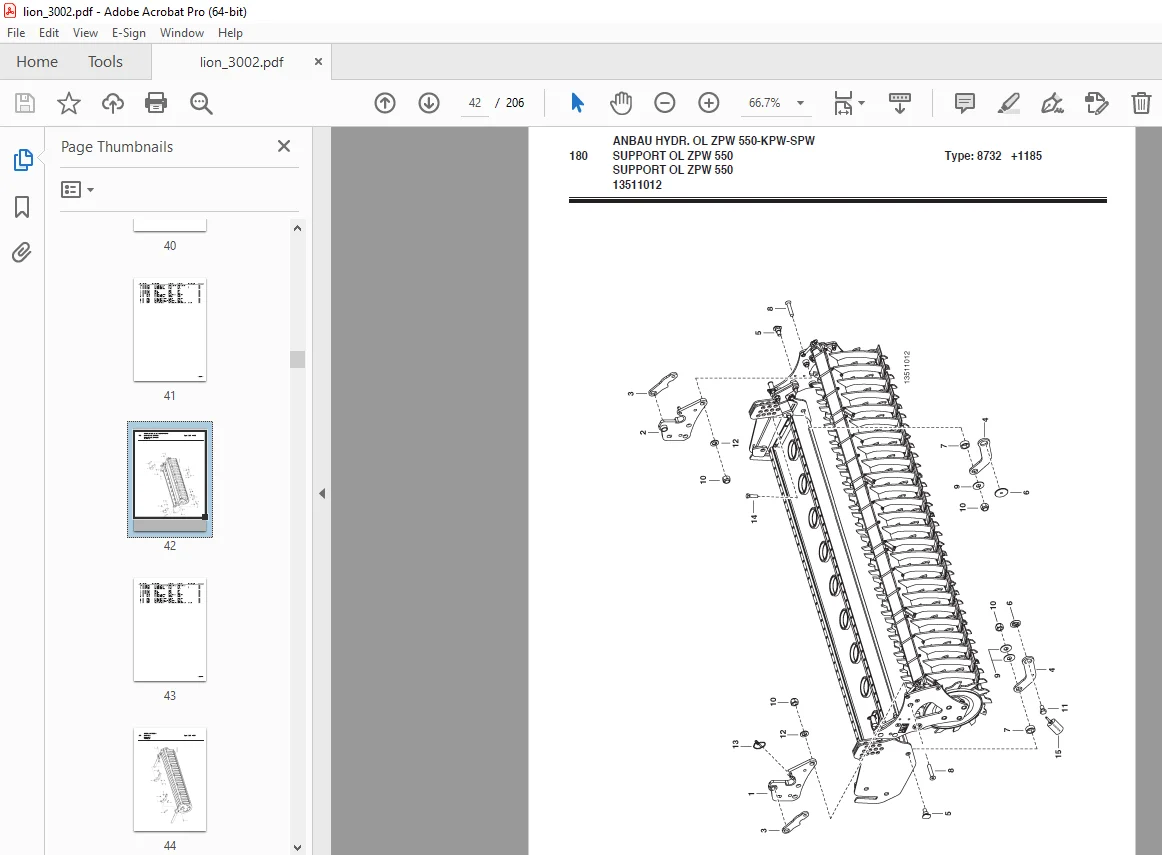Open the Window menu
This screenshot has width=1162, height=855.
(x=182, y=33)
